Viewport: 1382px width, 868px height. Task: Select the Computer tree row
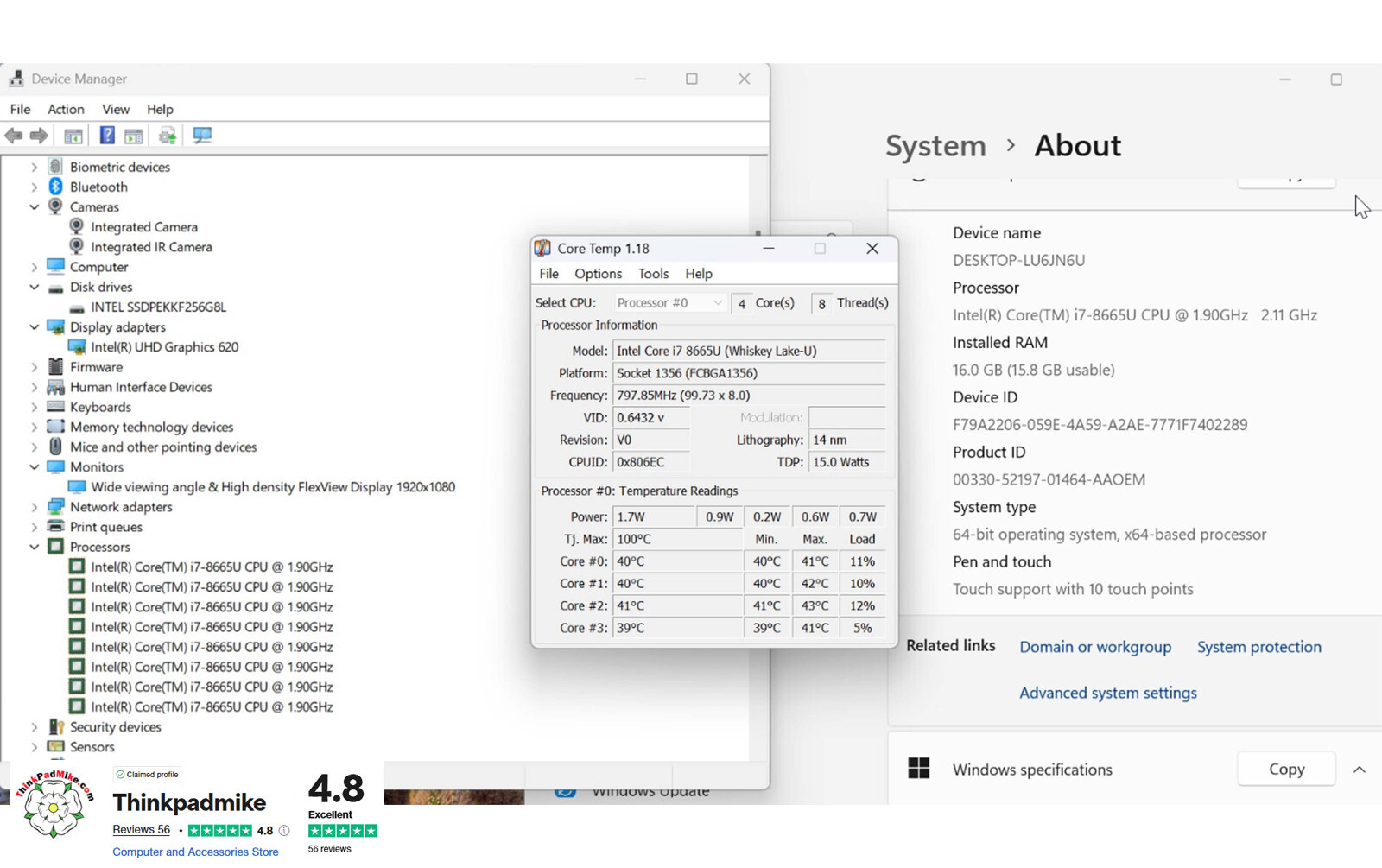pyautogui.click(x=98, y=267)
